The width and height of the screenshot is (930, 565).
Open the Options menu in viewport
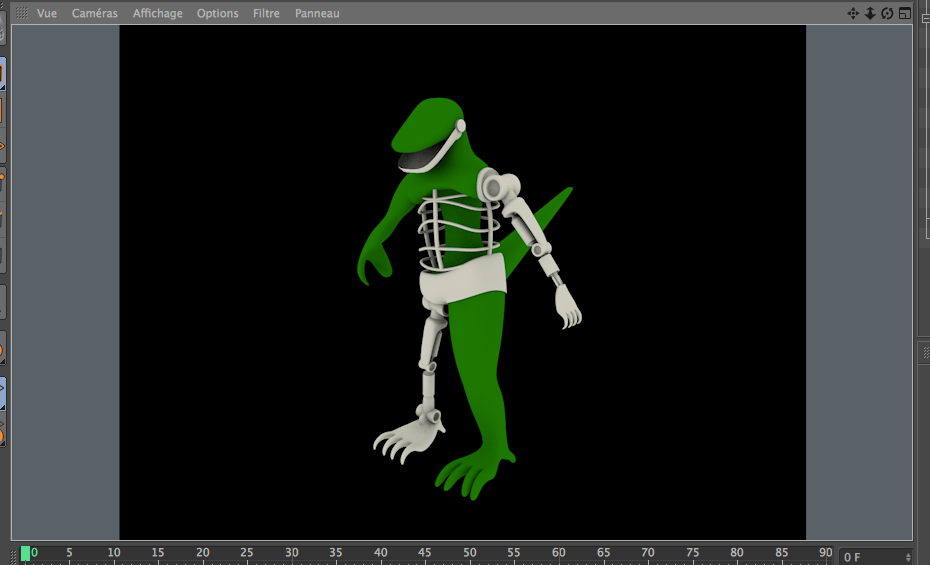(x=217, y=13)
